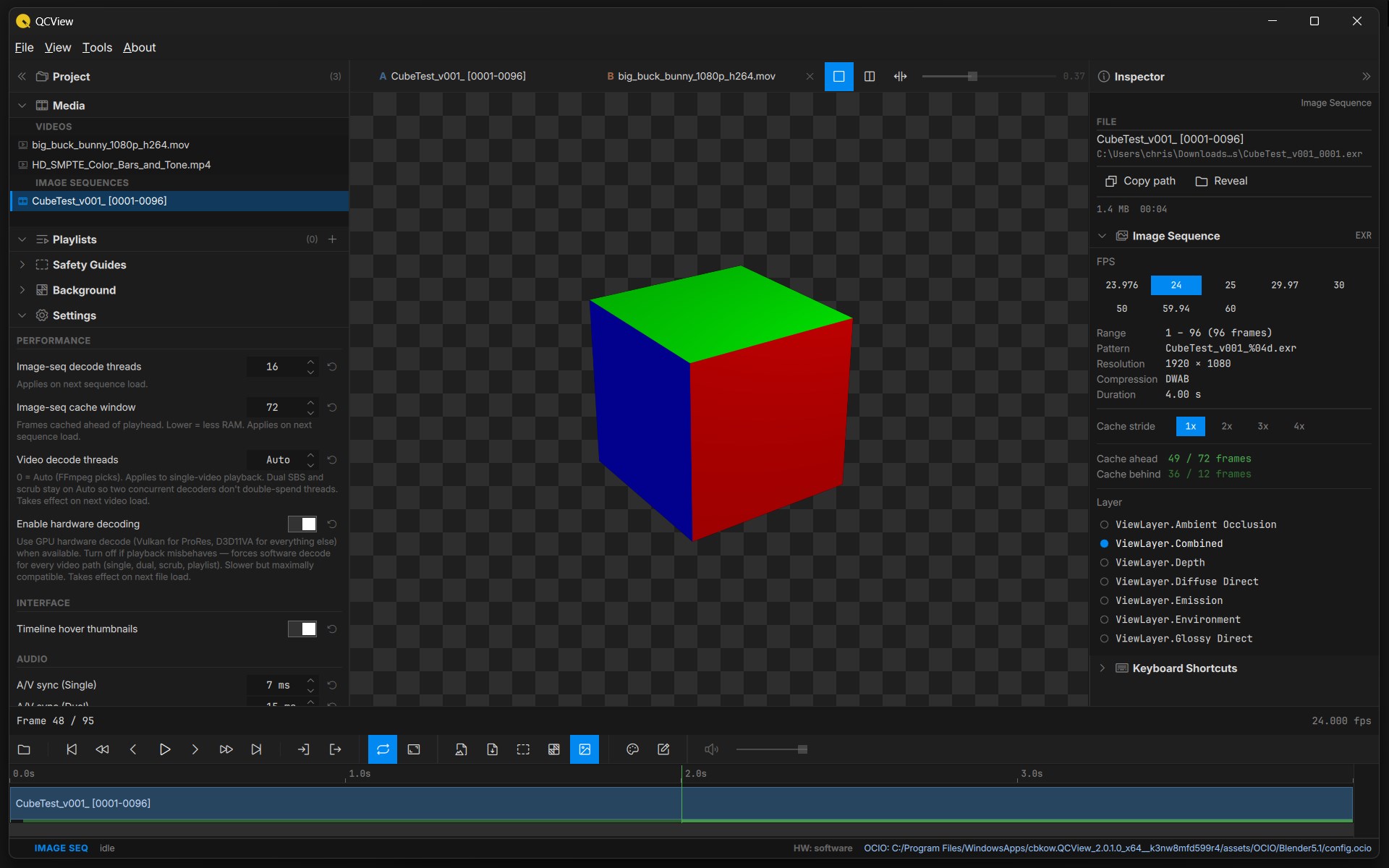Step back one frame
The width and height of the screenshot is (1389, 868).
[x=133, y=749]
